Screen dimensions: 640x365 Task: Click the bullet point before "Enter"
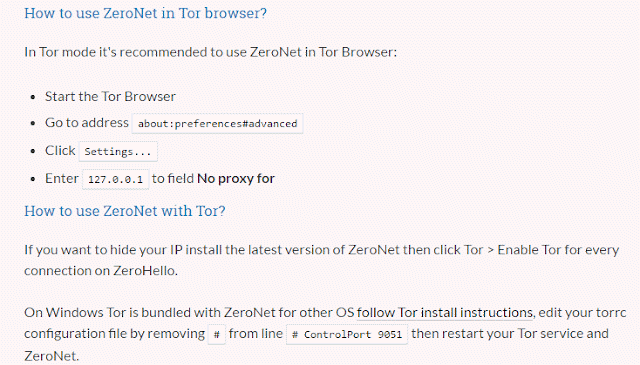(33, 179)
